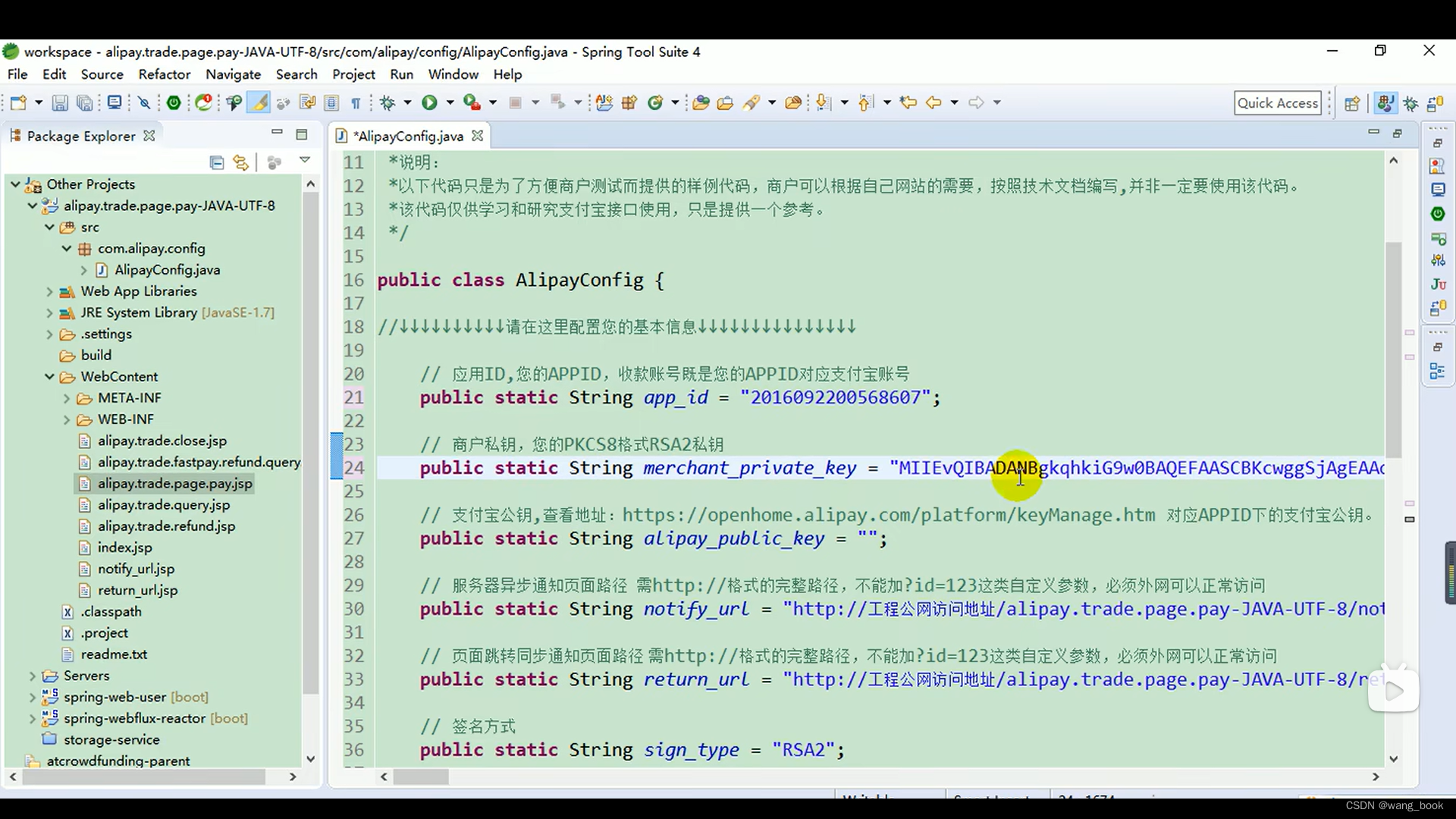Viewport: 1456px width, 819px height.
Task: Collapse the Other Projects tree node
Action: pos(15,184)
